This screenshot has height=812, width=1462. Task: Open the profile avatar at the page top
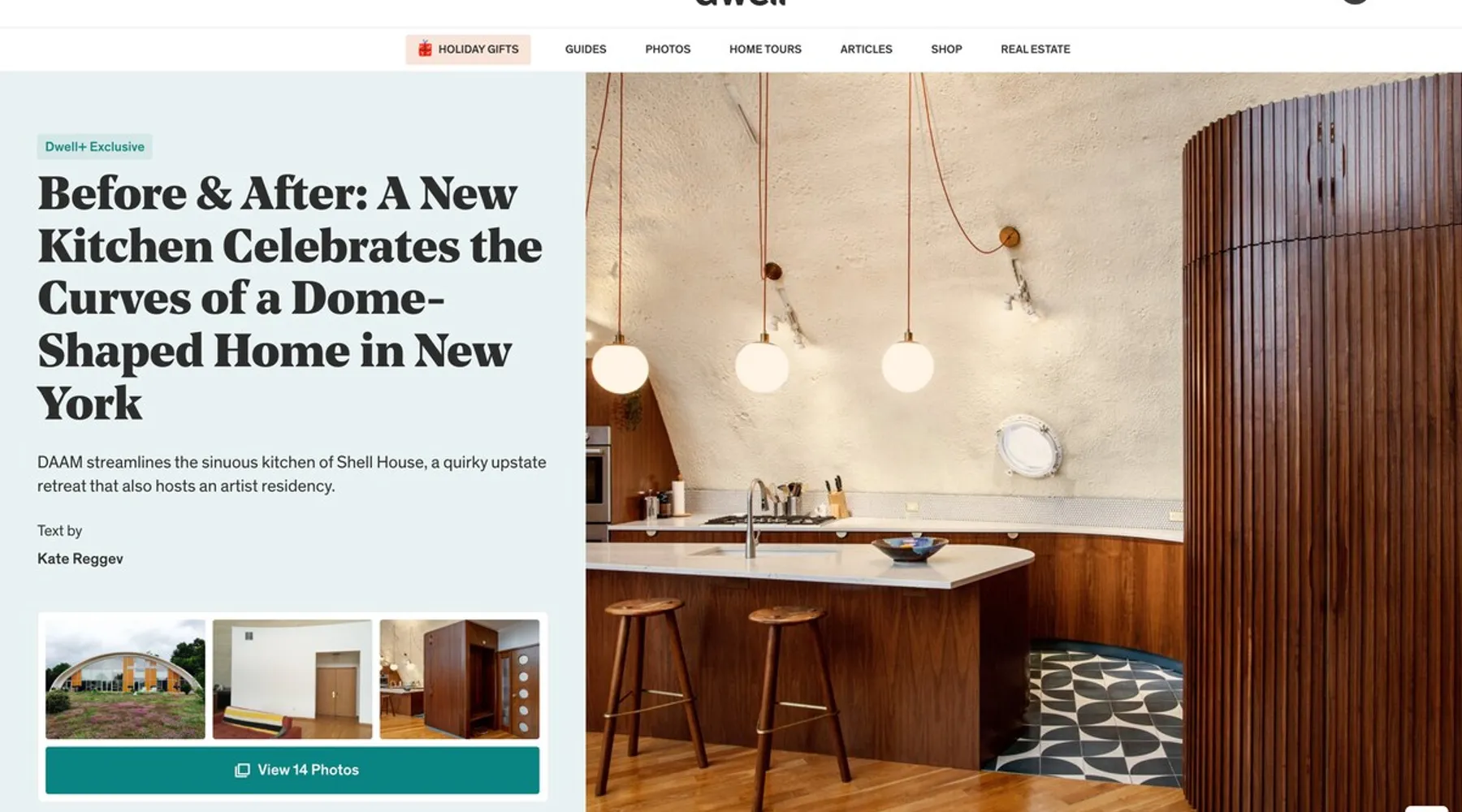[x=1354, y=2]
